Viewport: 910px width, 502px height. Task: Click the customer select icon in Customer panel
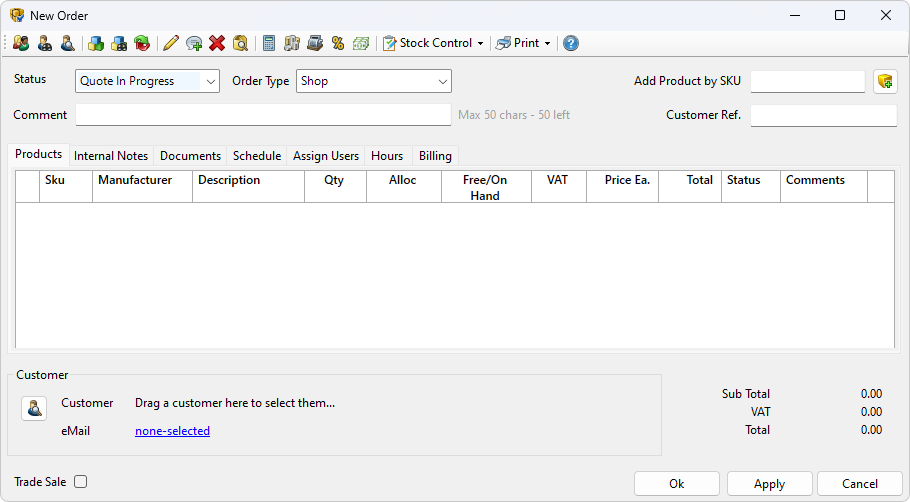point(34,408)
